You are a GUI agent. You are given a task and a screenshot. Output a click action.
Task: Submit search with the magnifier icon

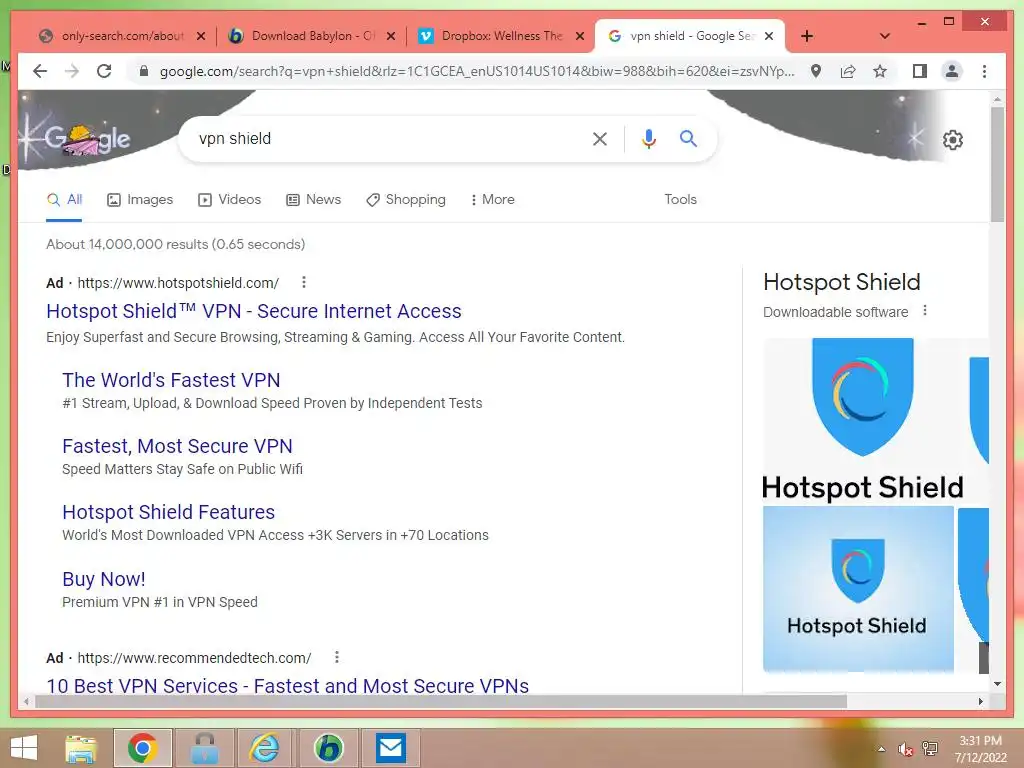[x=688, y=138]
